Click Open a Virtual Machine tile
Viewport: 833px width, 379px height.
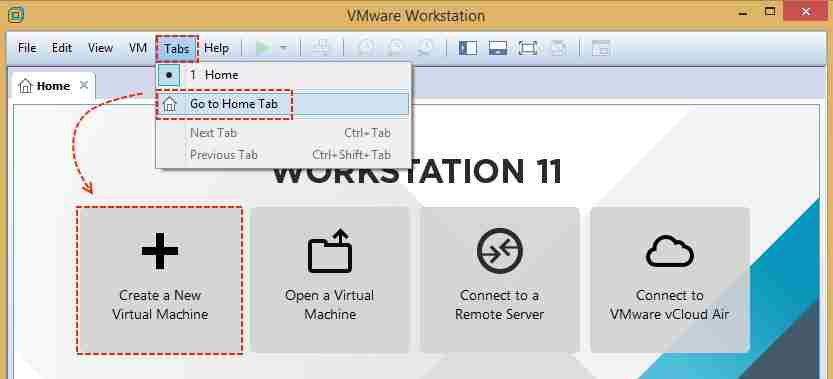point(330,280)
